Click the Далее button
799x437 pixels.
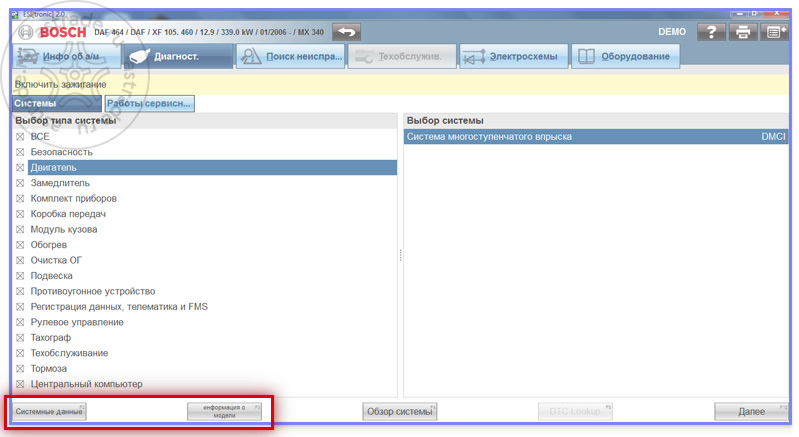[752, 412]
